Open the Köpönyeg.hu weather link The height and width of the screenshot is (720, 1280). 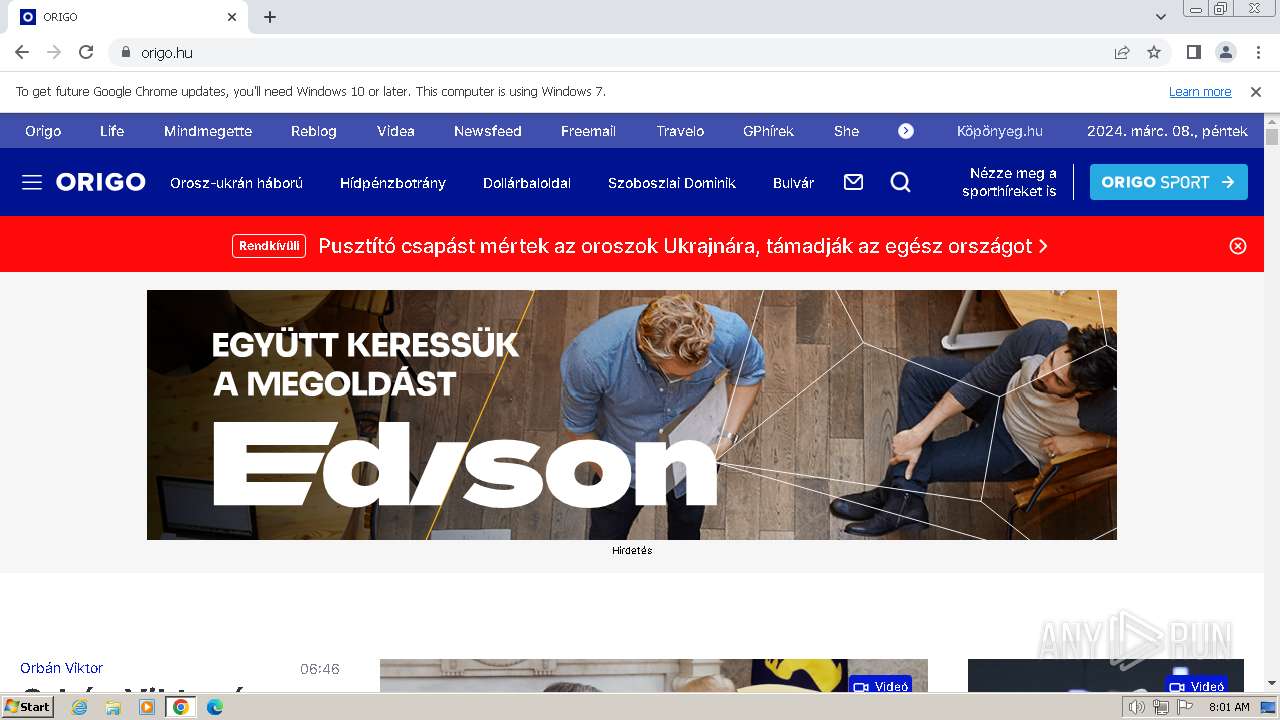tap(1000, 131)
